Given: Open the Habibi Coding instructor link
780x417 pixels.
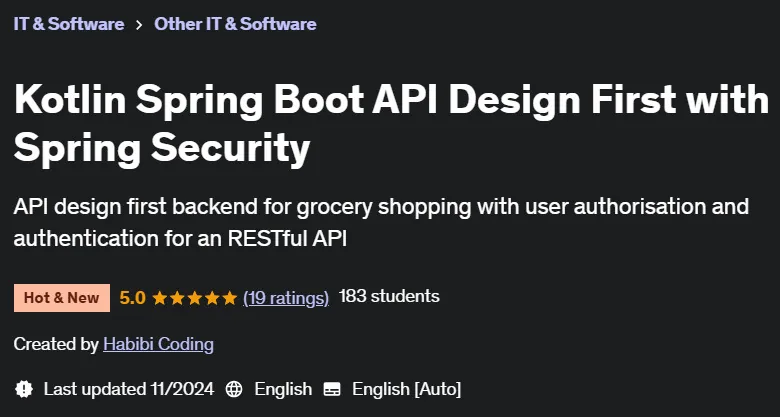Looking at the screenshot, I should [x=158, y=344].
